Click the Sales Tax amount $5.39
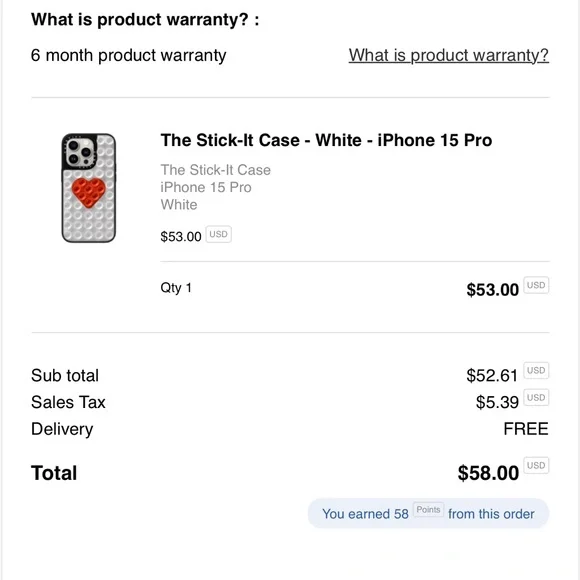The height and width of the screenshot is (580, 580). tap(497, 402)
